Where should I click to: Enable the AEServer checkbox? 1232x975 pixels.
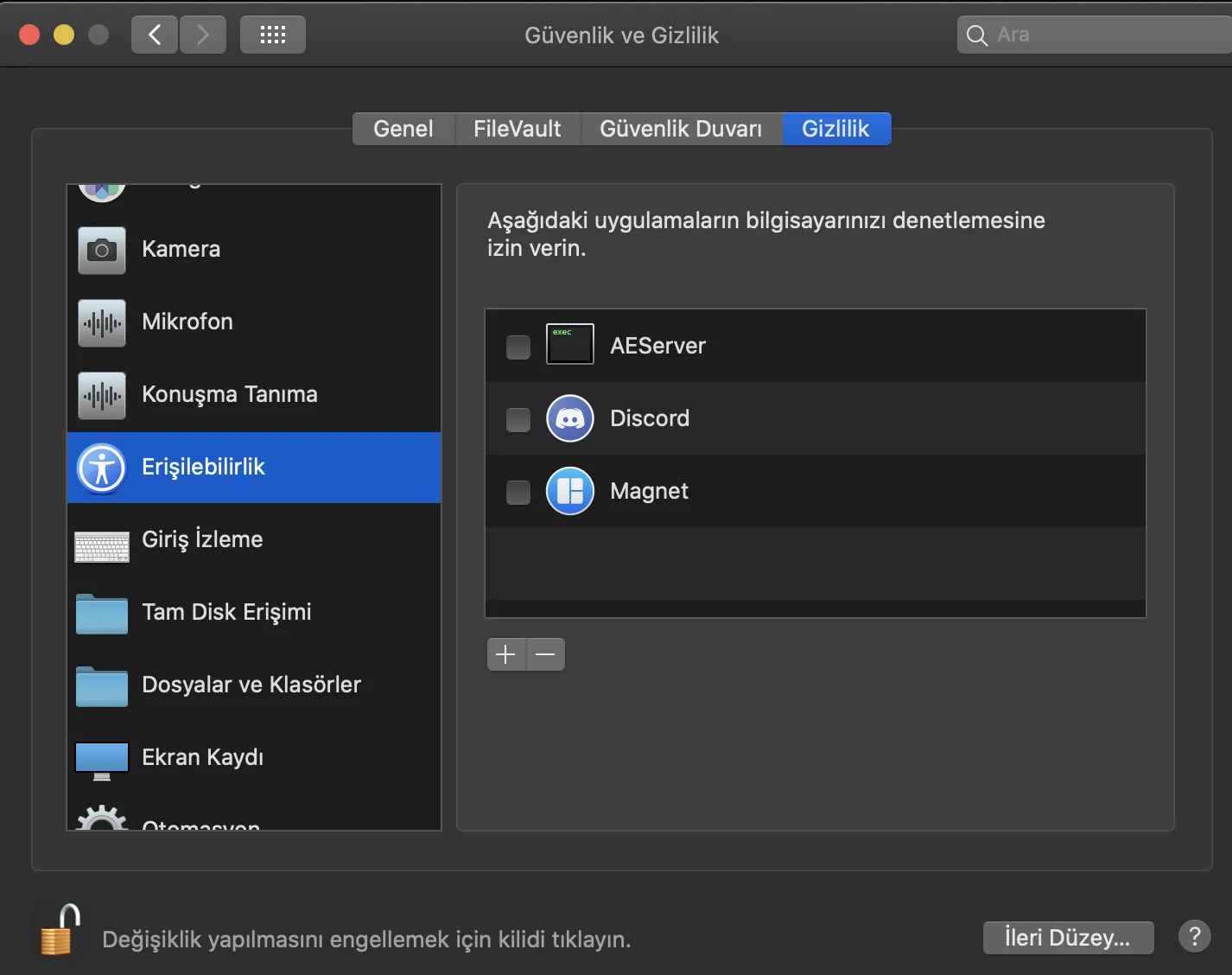click(x=518, y=347)
